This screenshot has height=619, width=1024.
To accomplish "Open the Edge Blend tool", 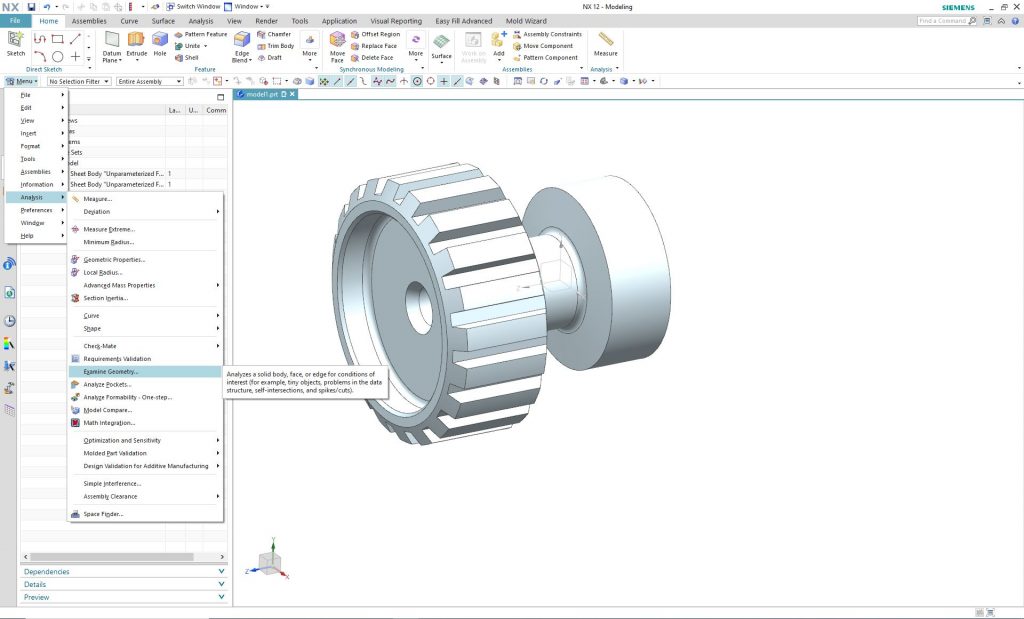I will [x=242, y=42].
